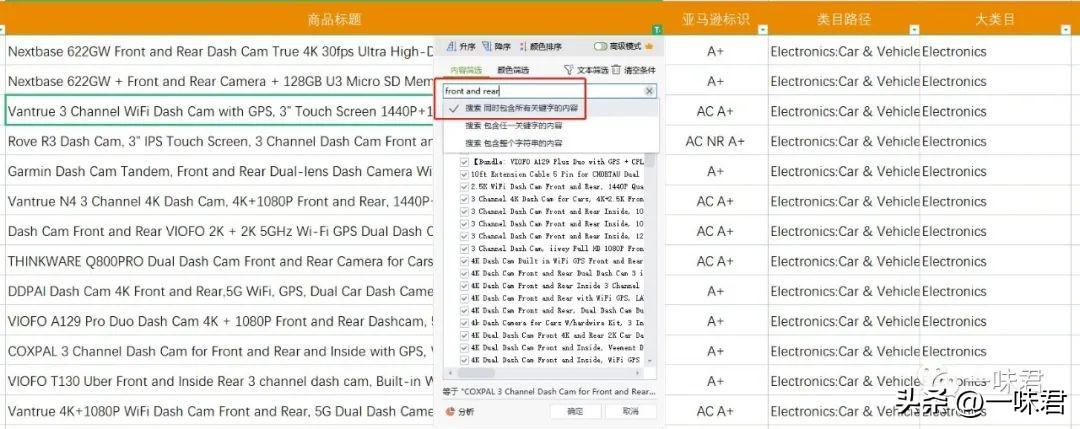The image size is (1080, 429).
Task: Select 搜索 包含任一关键字的内容 option
Action: pos(550,126)
